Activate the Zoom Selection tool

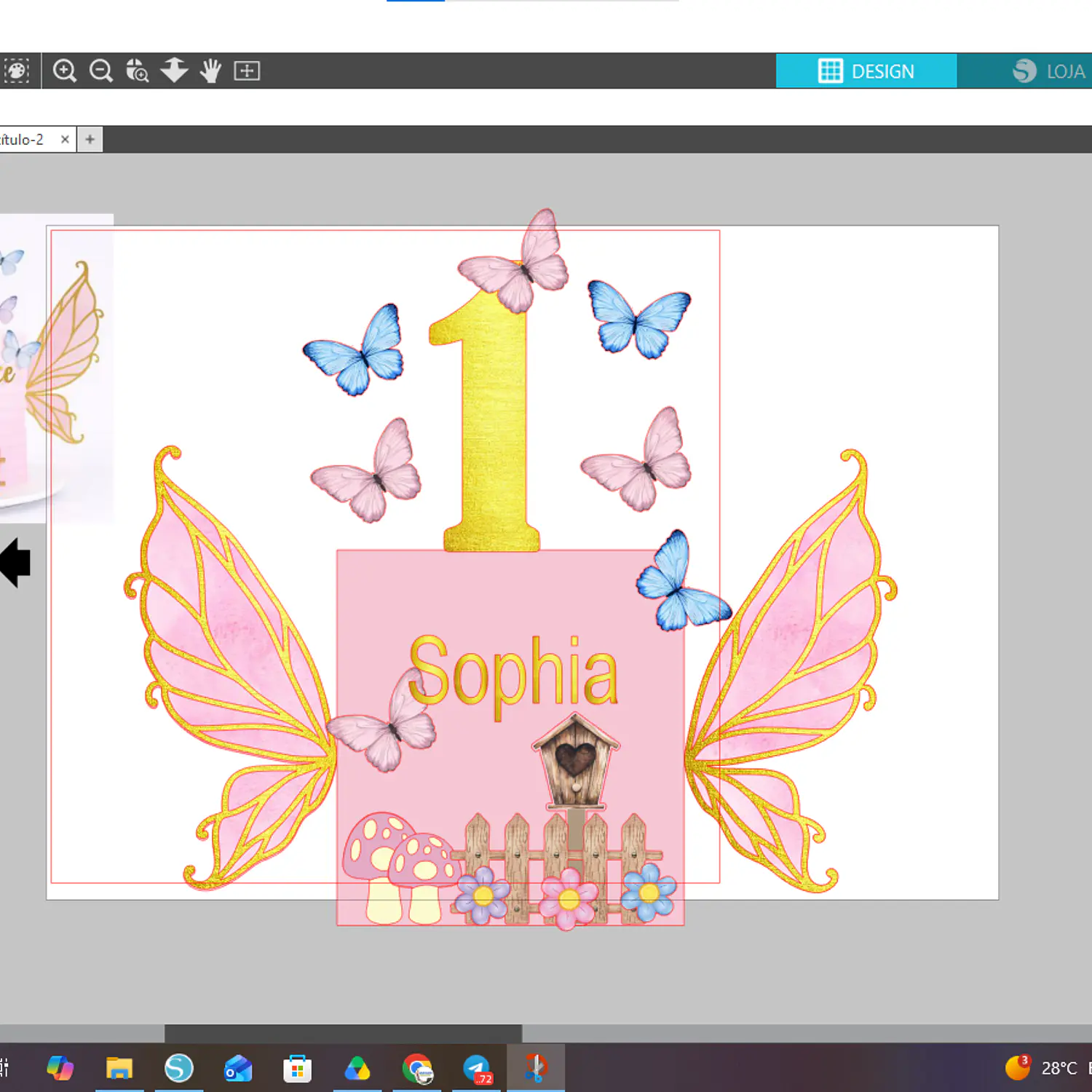pos(137,71)
